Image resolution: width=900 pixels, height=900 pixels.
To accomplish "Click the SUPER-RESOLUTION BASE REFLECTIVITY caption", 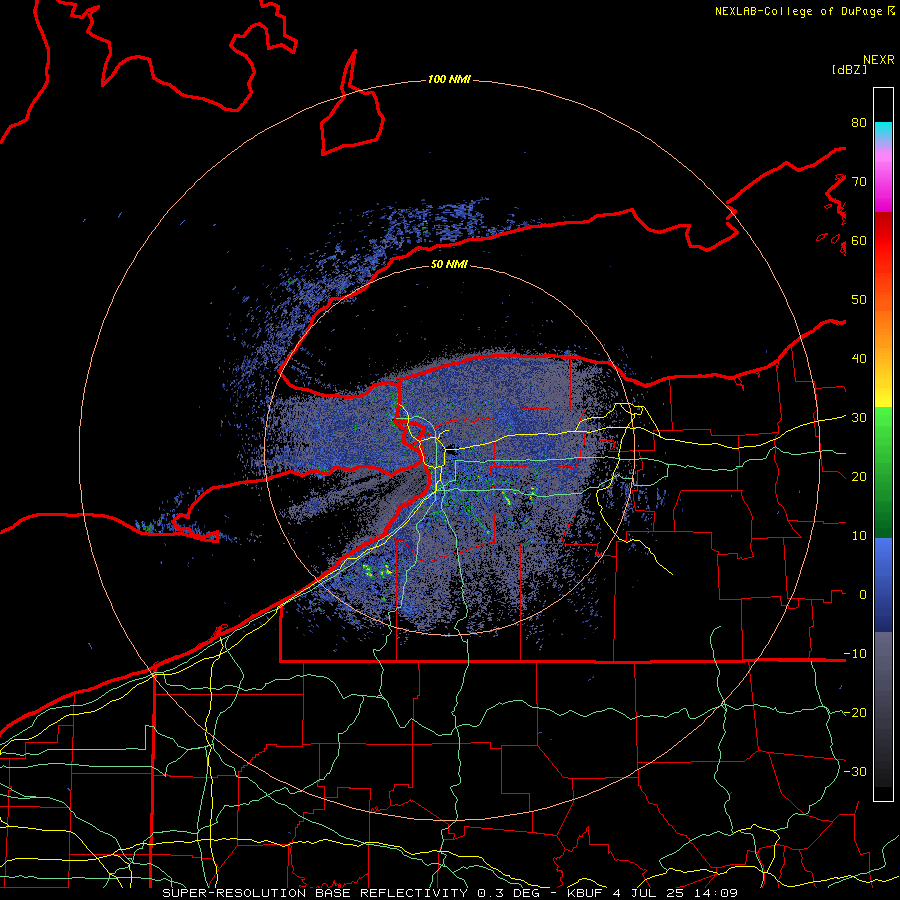I will [315, 893].
